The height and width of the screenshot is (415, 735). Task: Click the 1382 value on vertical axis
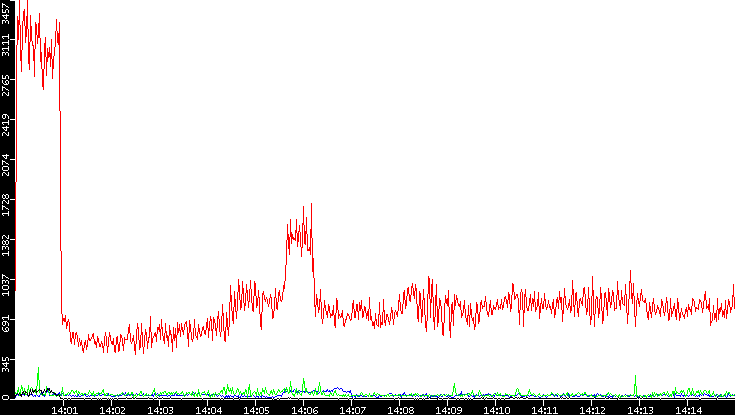[x=6, y=244]
